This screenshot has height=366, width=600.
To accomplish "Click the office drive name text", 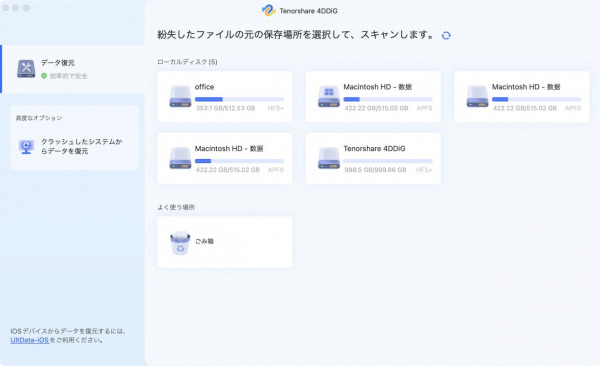I will click(x=204, y=87).
